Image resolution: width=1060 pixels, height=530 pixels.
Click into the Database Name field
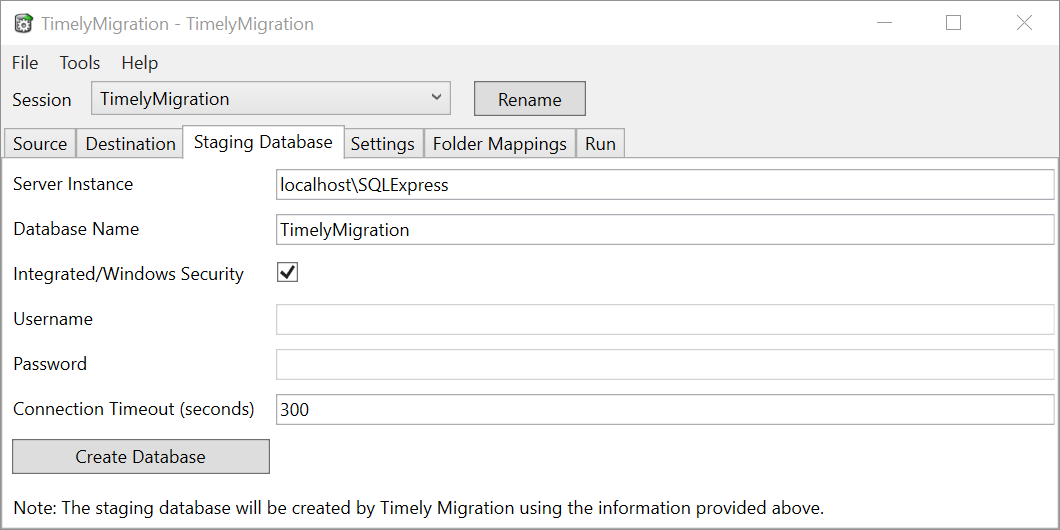tap(665, 230)
